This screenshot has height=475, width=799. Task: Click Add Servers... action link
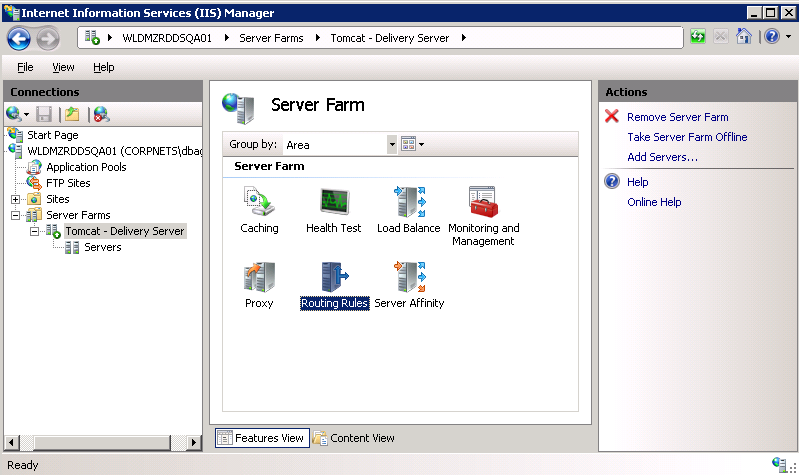tap(662, 157)
